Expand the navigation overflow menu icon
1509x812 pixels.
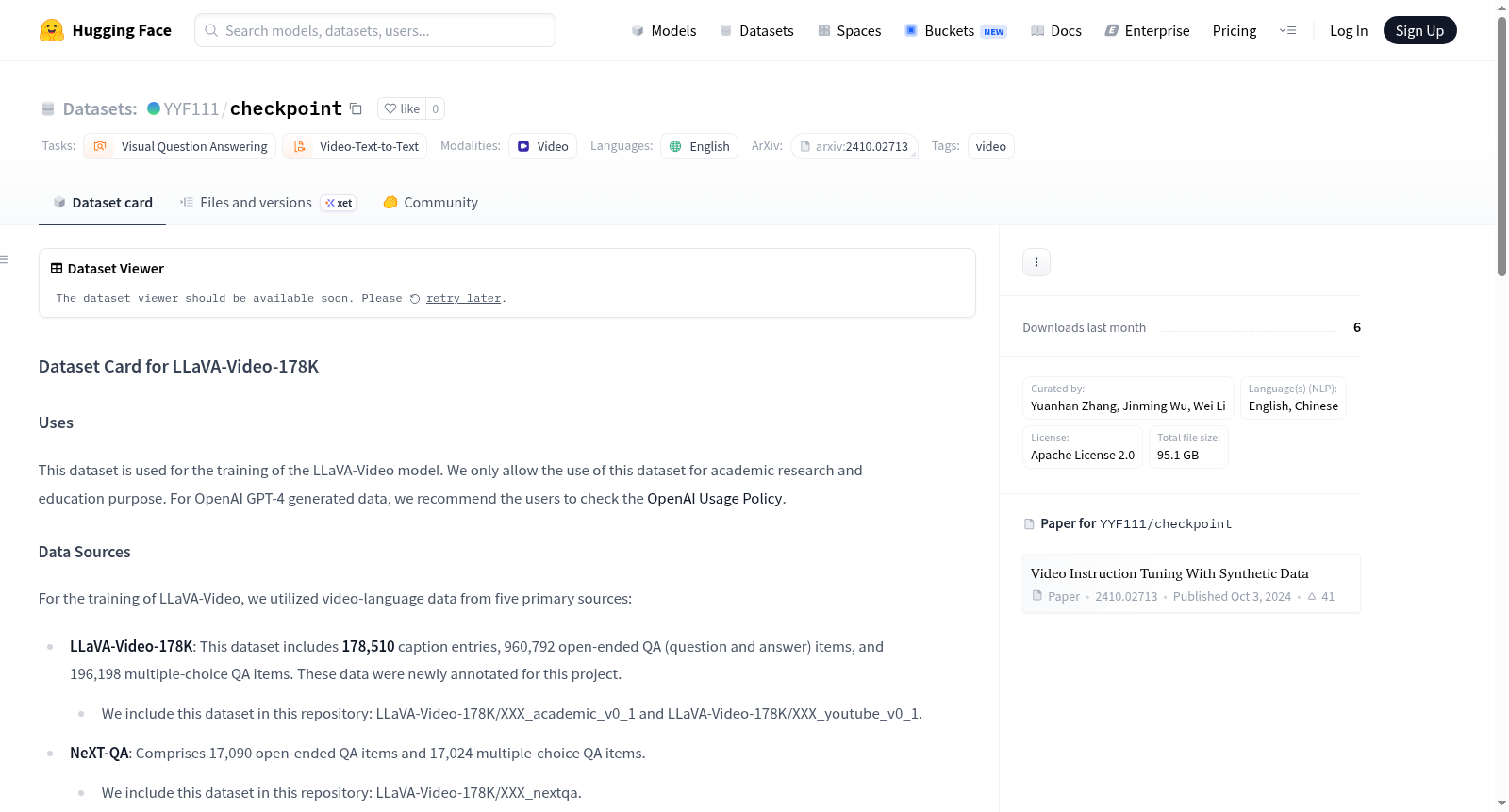(x=1287, y=30)
